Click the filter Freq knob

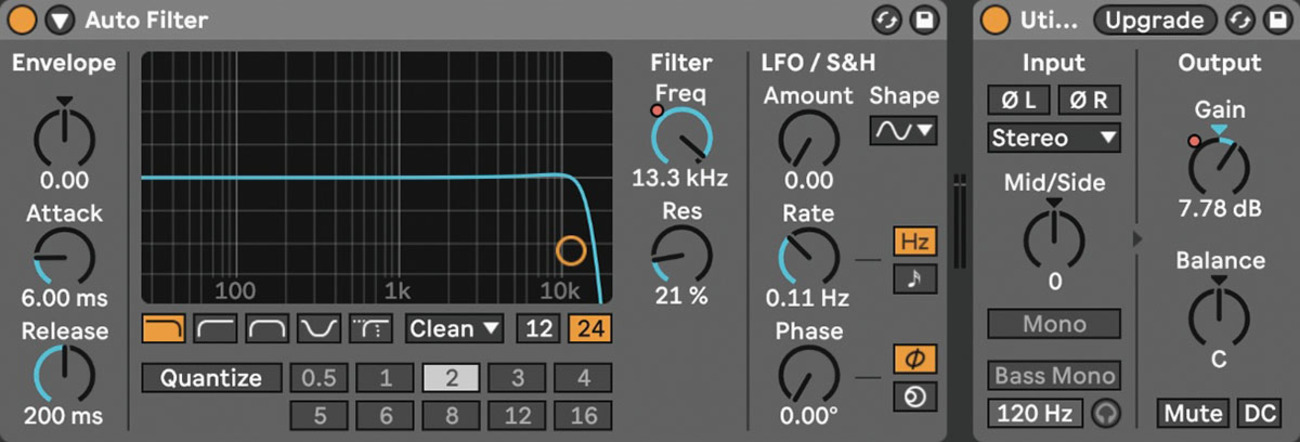tap(682, 137)
